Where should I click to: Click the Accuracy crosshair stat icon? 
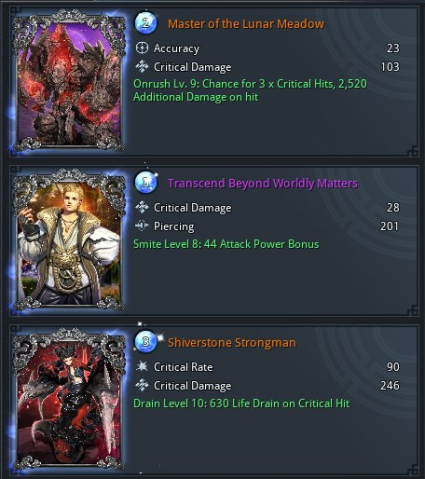click(142, 48)
